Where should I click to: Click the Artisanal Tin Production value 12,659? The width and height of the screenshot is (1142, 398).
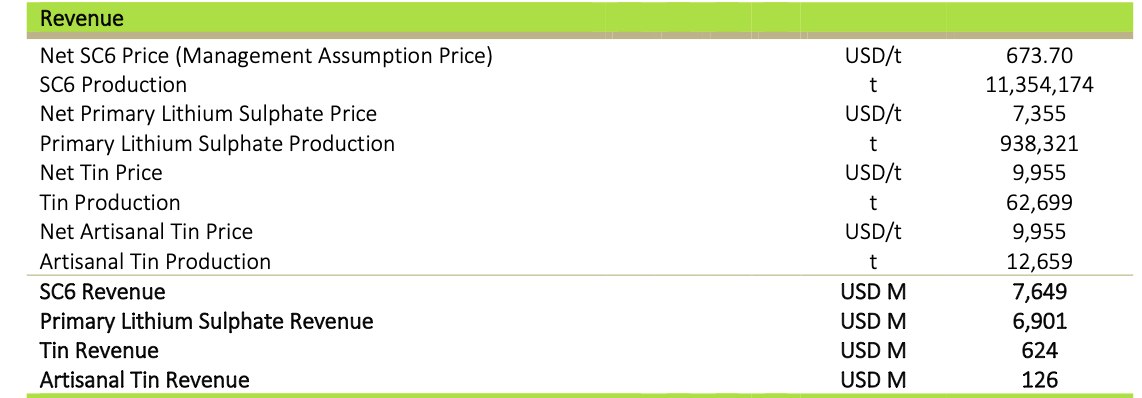[1039, 261]
